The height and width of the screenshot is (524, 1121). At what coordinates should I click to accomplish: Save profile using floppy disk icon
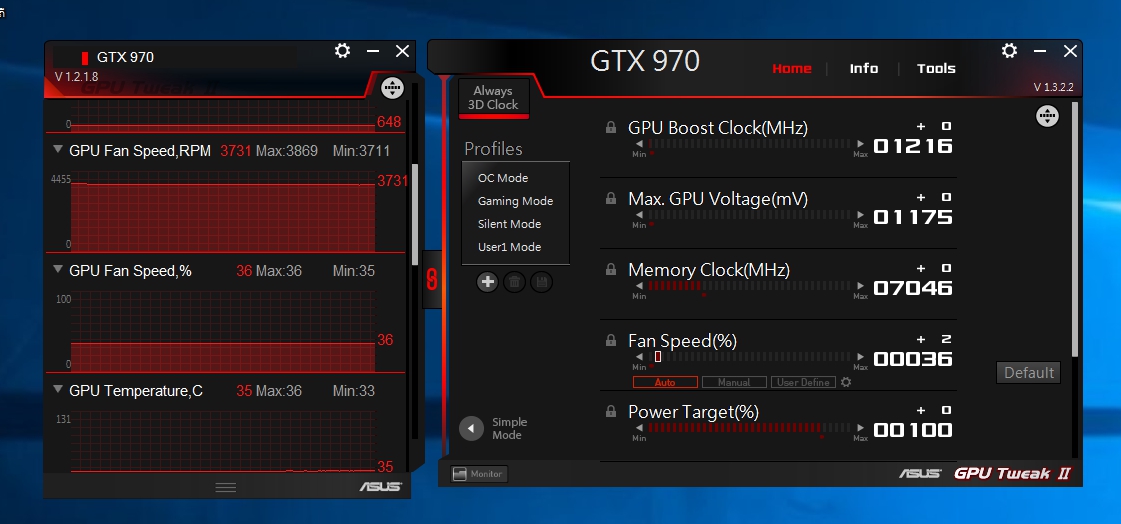[x=541, y=282]
